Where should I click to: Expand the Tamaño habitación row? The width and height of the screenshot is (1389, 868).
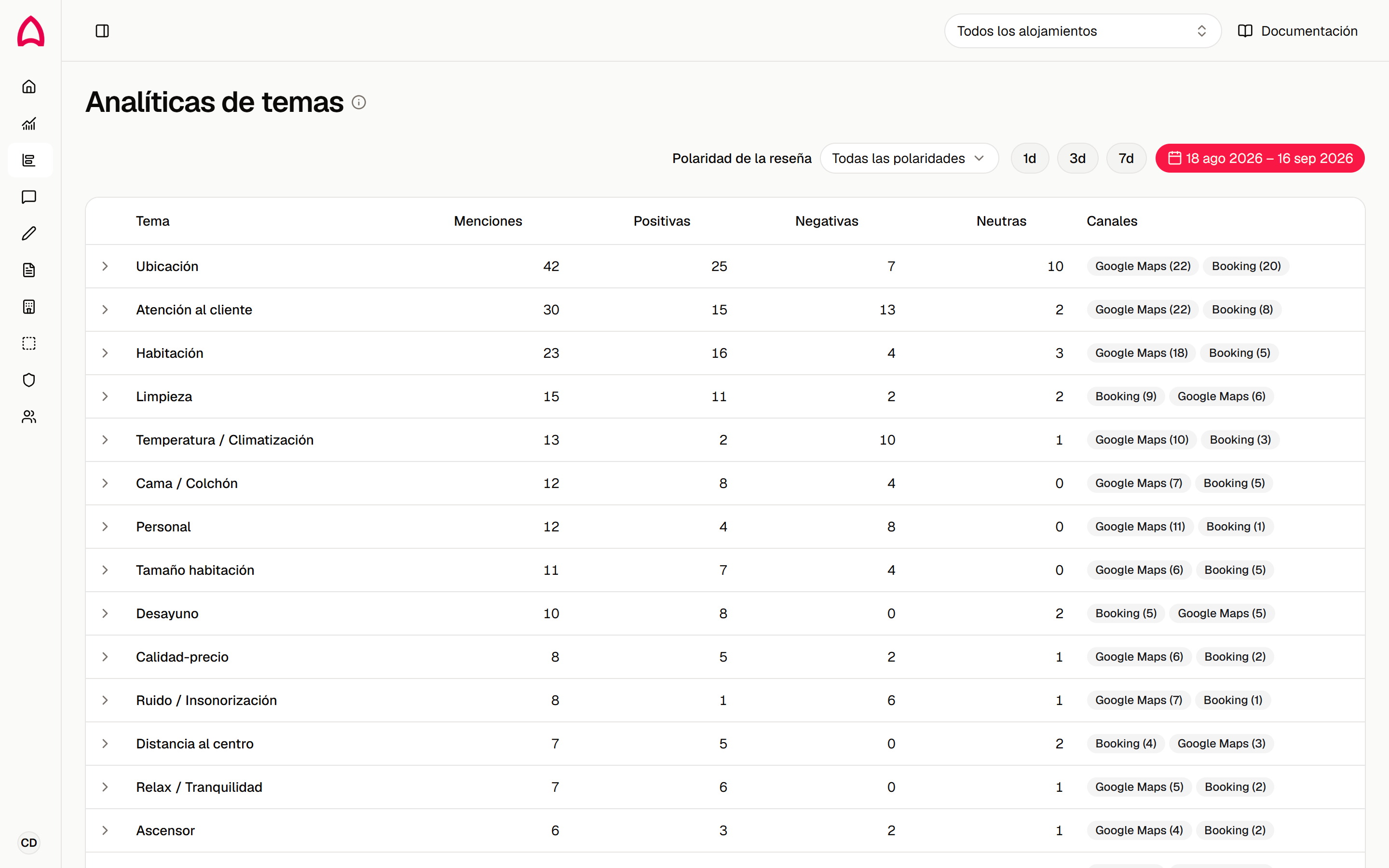click(x=105, y=570)
